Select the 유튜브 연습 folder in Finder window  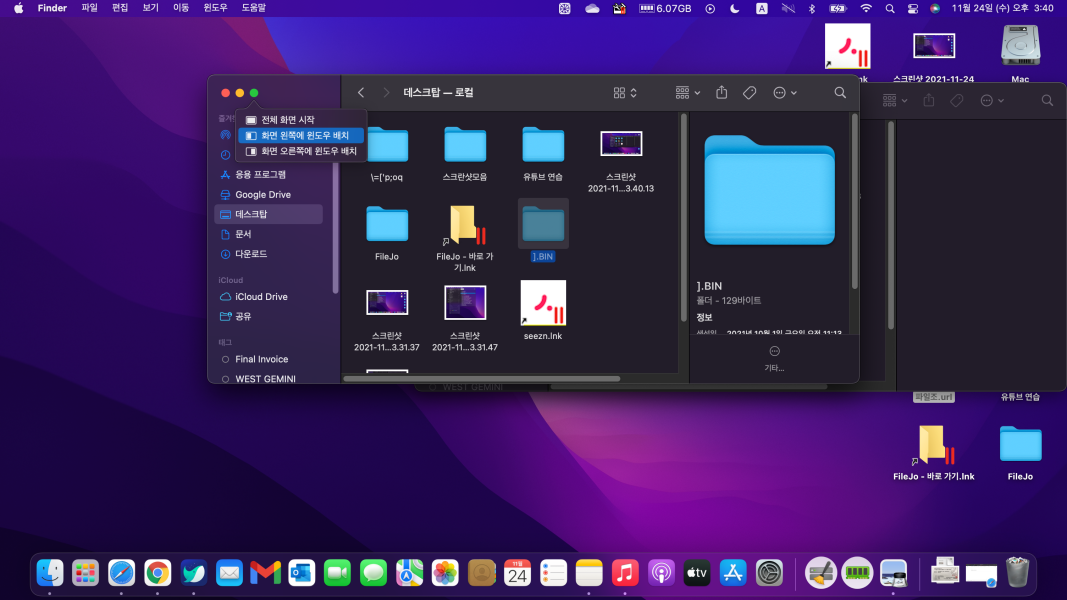click(x=542, y=145)
